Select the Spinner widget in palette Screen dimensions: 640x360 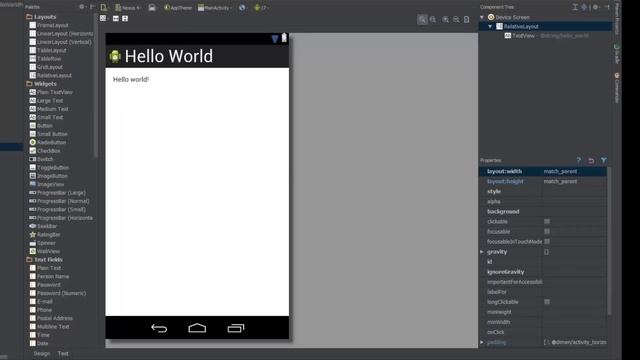point(42,243)
